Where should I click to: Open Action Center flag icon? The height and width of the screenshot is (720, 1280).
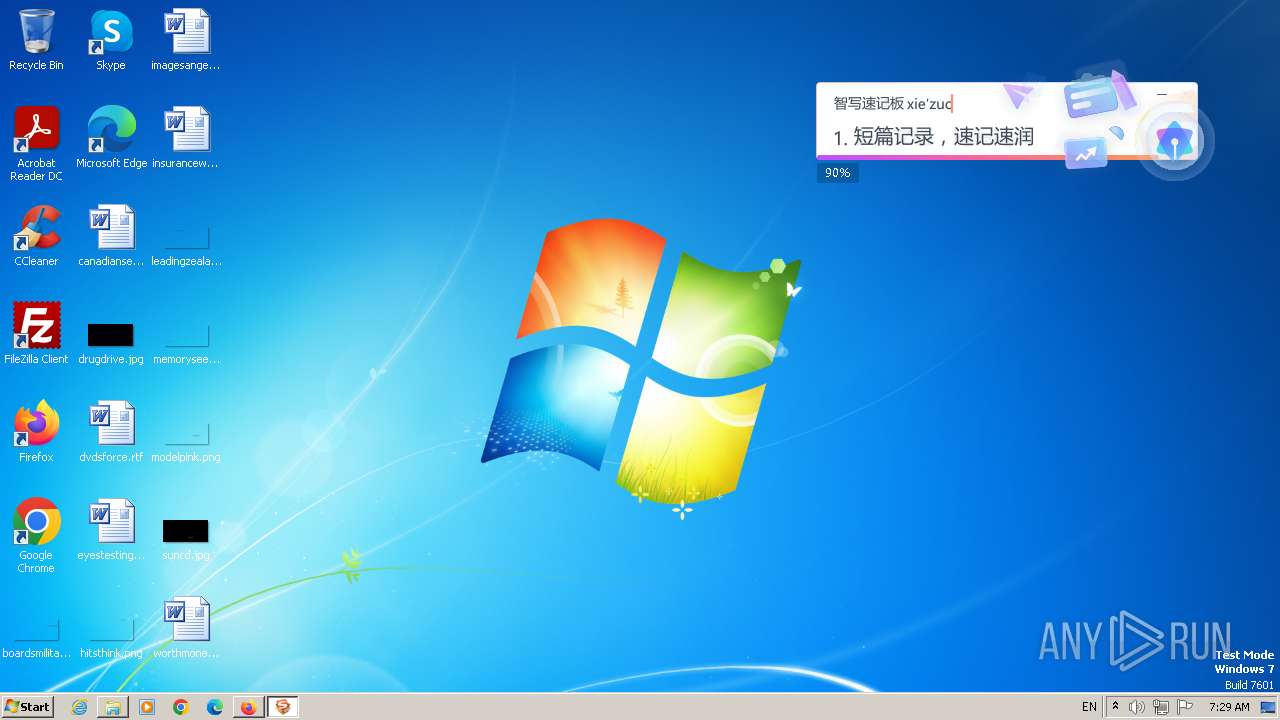coord(1185,707)
